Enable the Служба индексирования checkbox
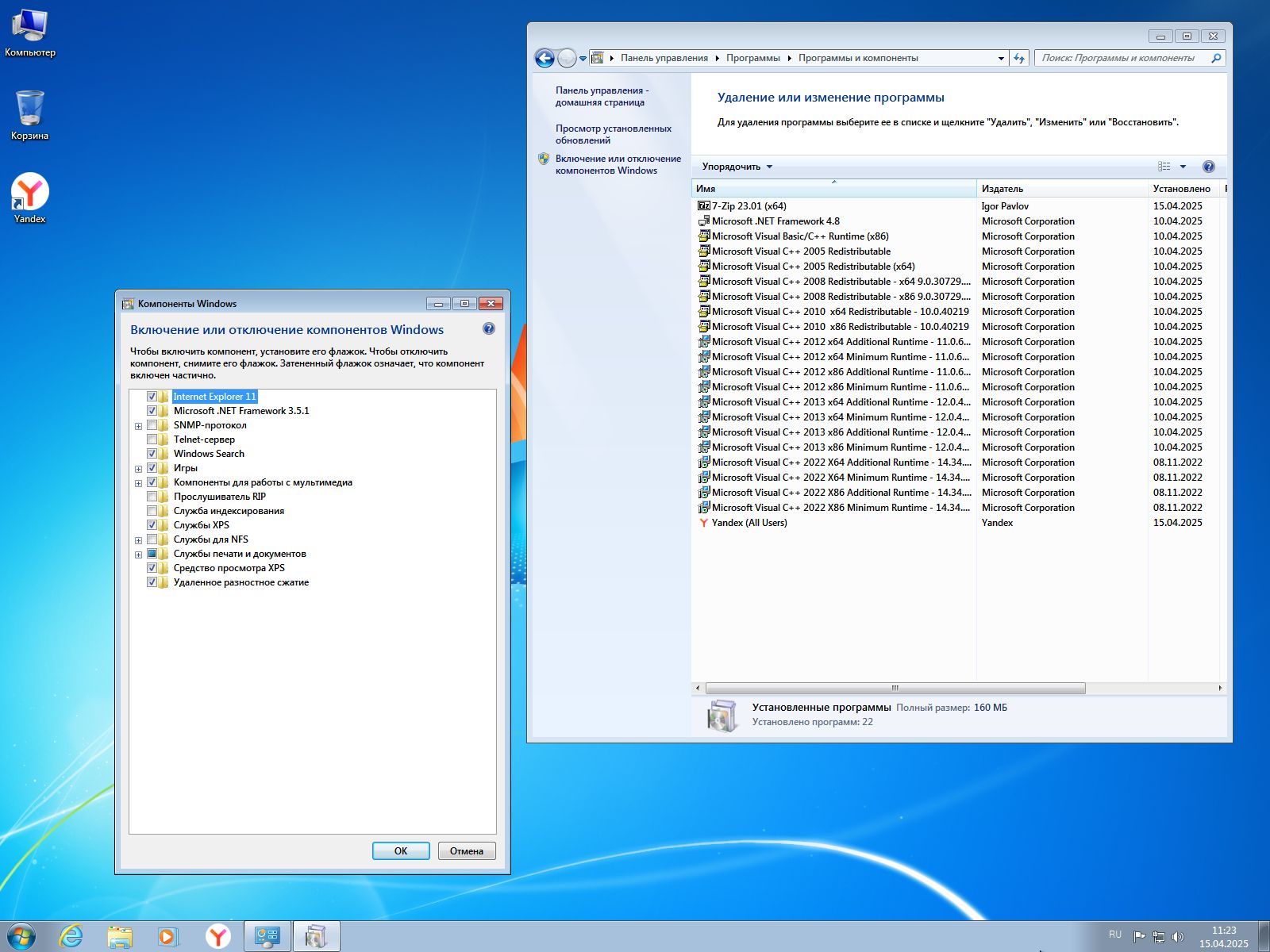Screen dimensions: 1270x952 (x=152, y=511)
